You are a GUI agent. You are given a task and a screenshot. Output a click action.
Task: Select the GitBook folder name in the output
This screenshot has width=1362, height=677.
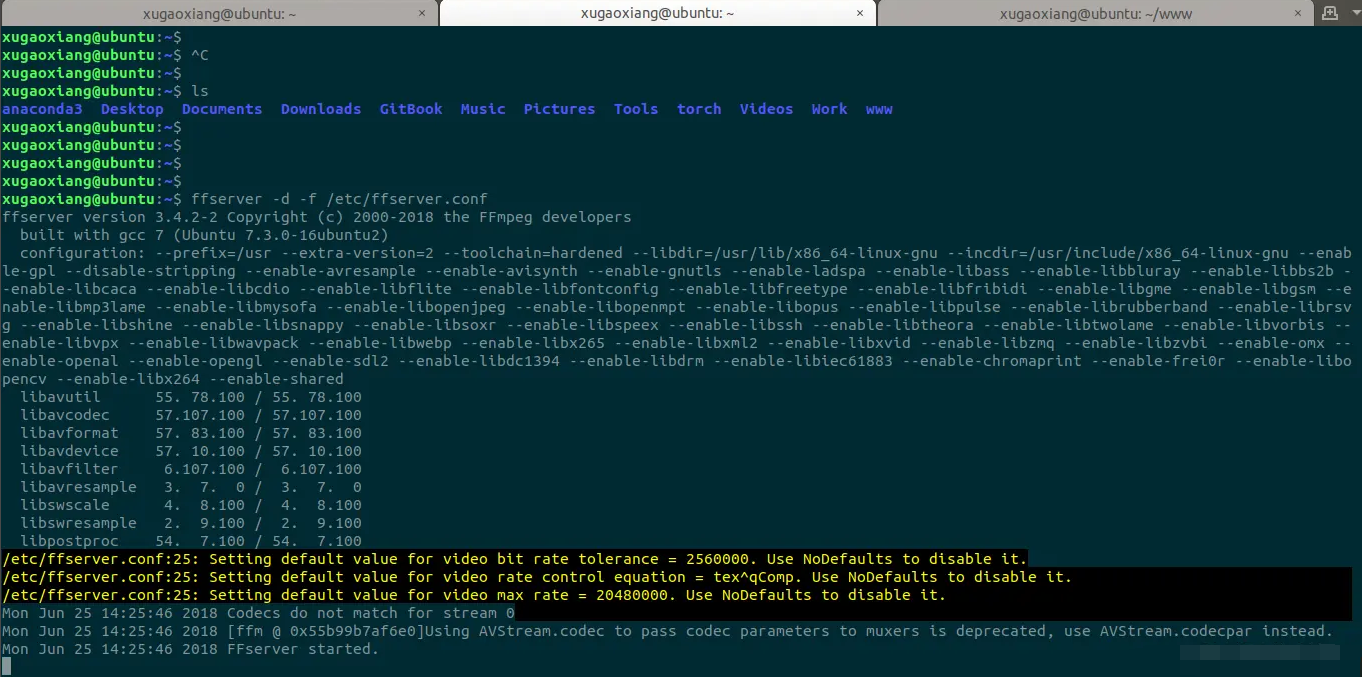pyautogui.click(x=410, y=109)
